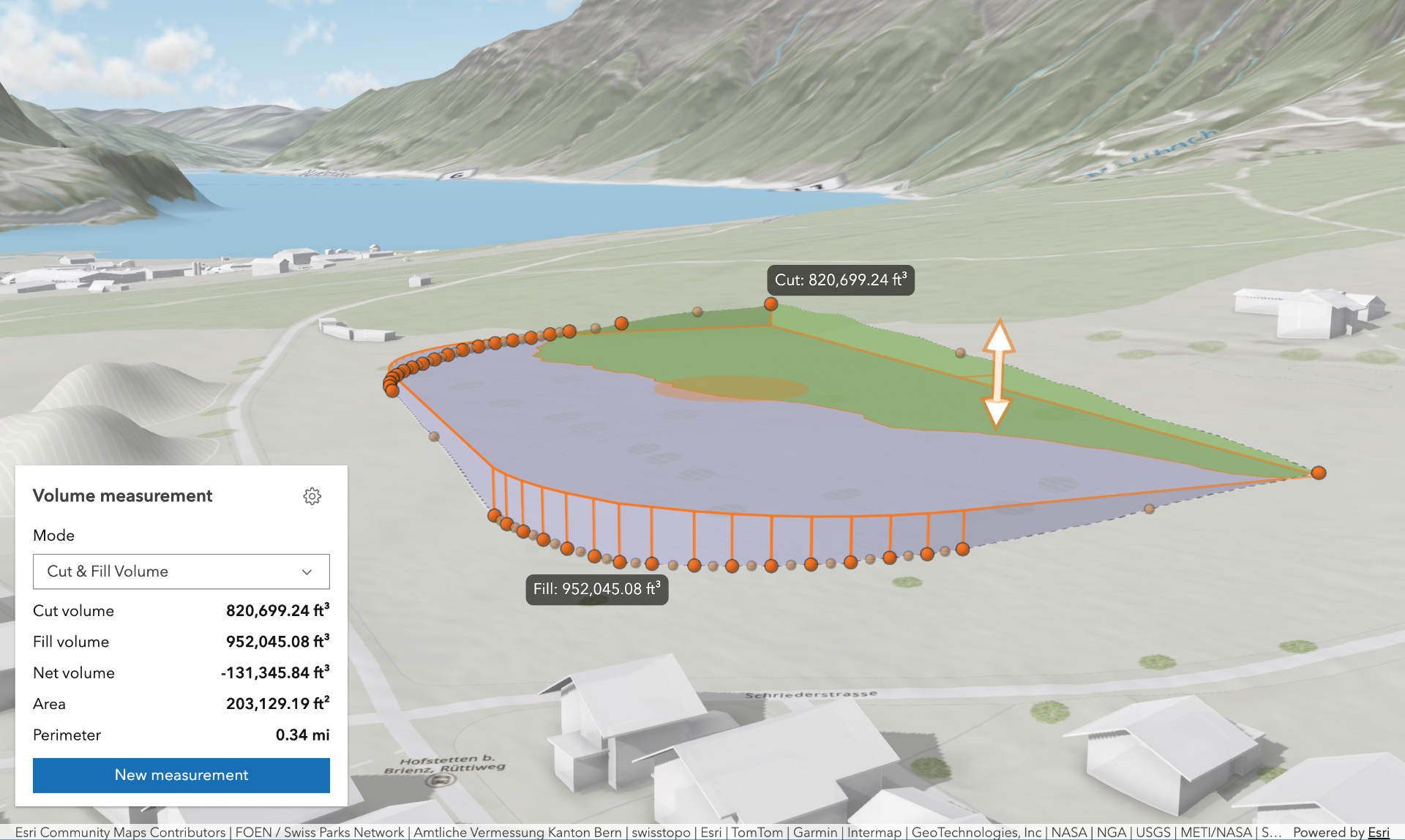This screenshot has width=1405, height=840.
Task: Start a New measurement
Action: click(181, 775)
